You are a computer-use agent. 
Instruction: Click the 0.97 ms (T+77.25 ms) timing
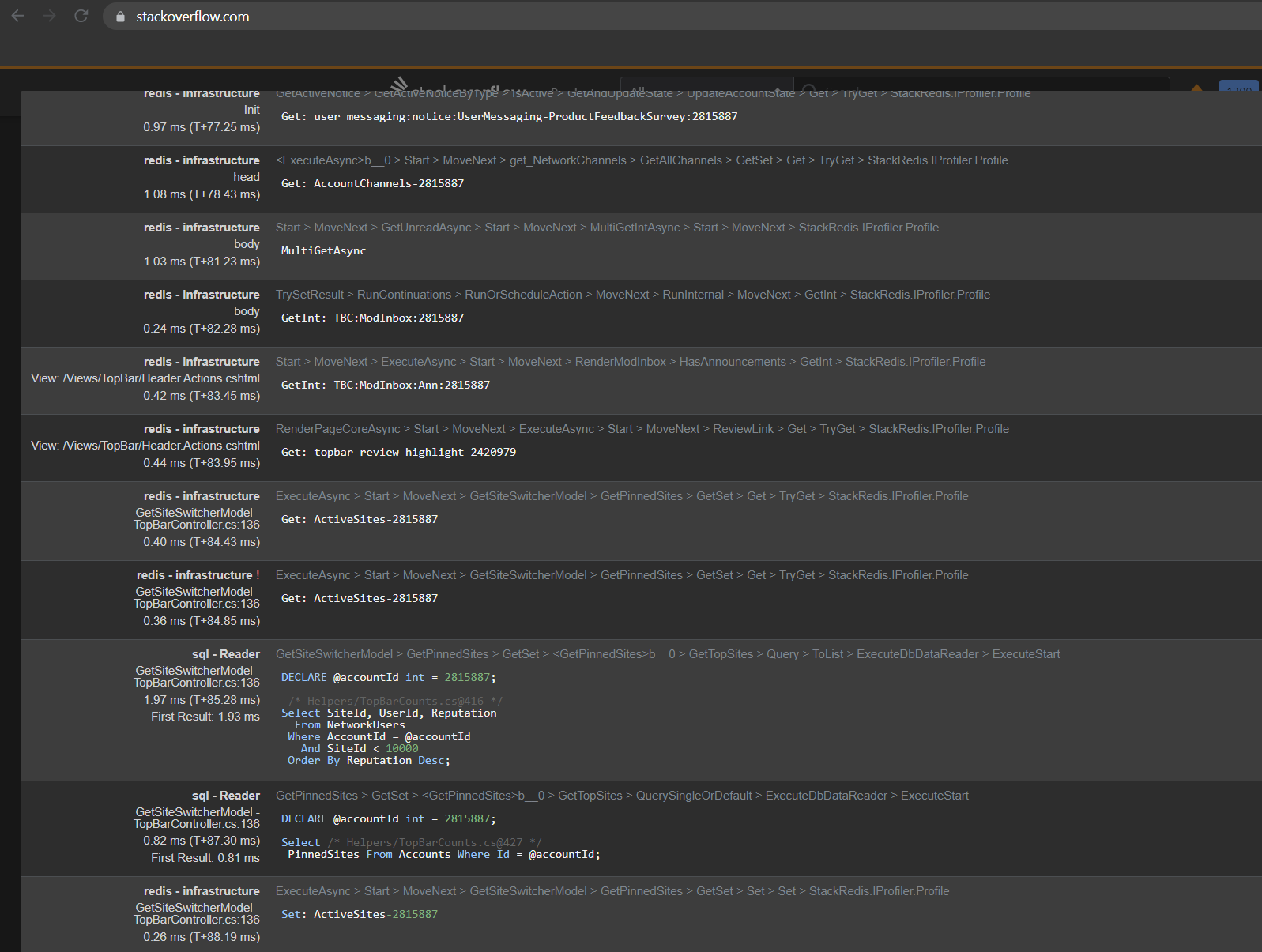pyautogui.click(x=202, y=127)
